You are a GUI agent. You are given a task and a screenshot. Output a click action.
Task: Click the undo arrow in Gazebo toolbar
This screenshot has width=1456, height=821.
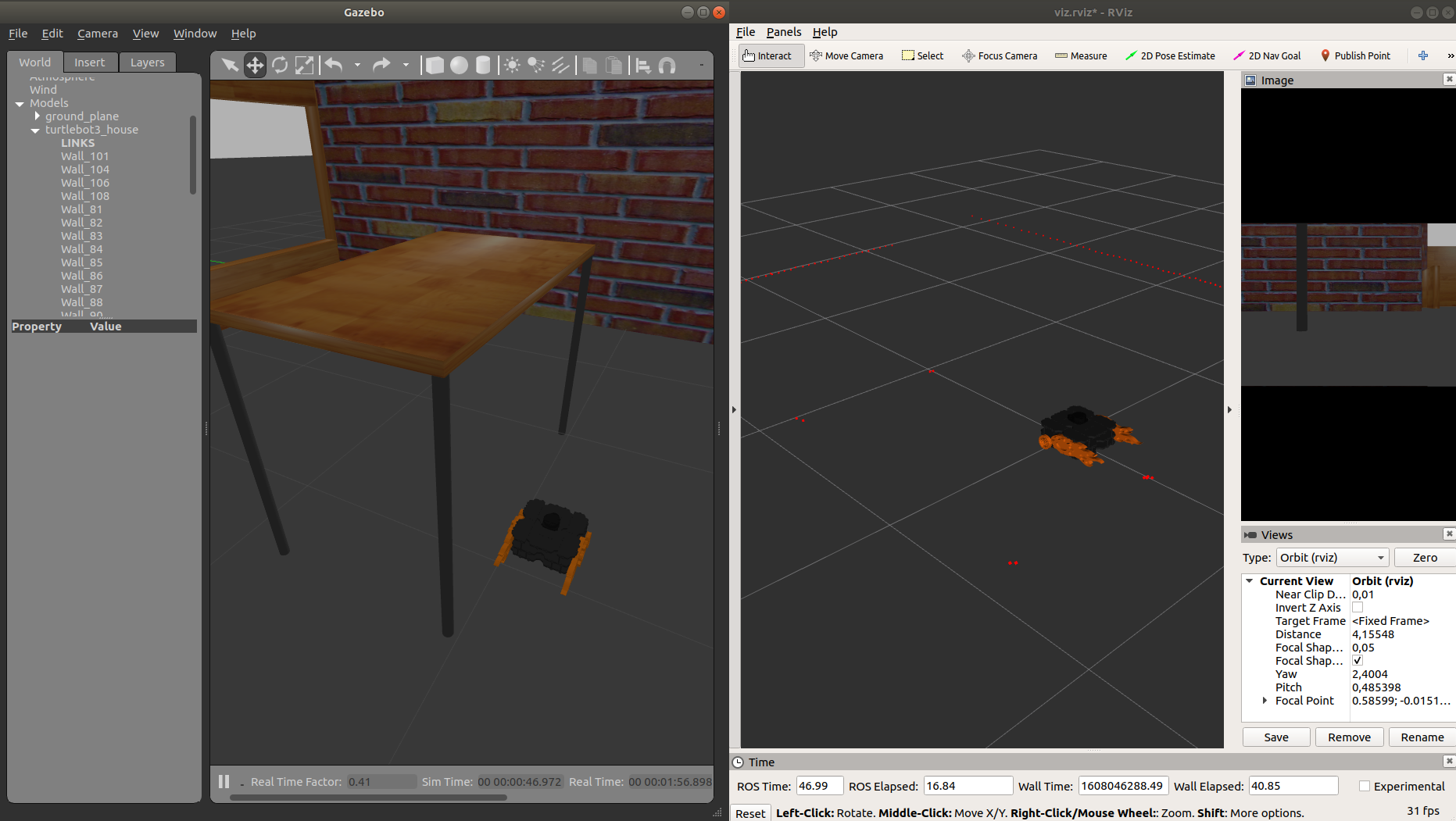[x=334, y=65]
